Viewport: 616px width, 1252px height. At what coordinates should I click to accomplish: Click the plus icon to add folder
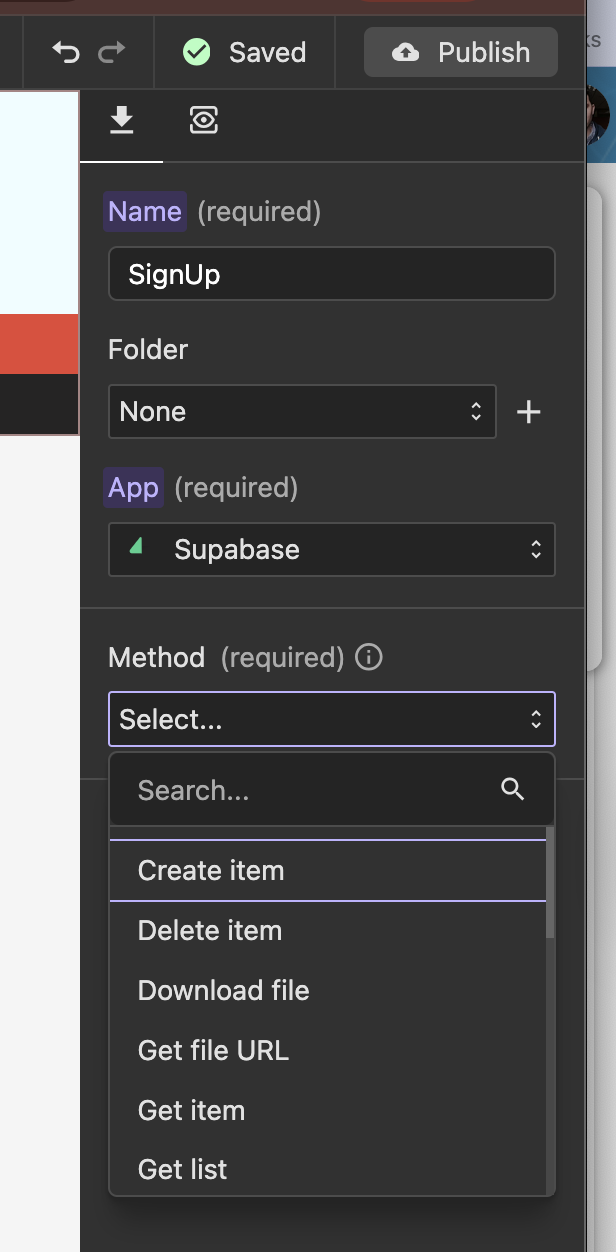[529, 412]
